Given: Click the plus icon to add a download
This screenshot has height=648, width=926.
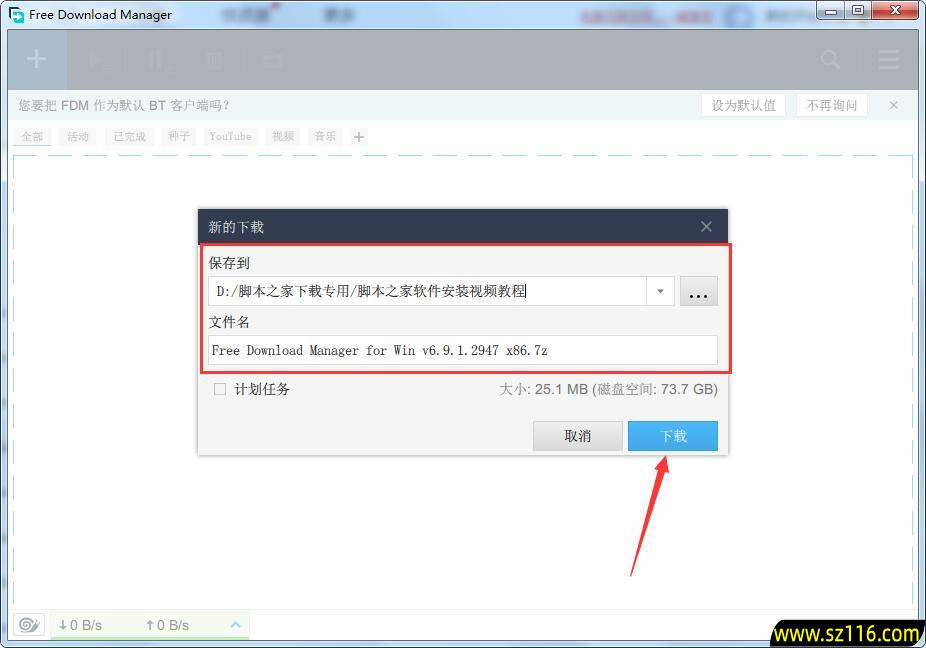Looking at the screenshot, I should [36, 59].
